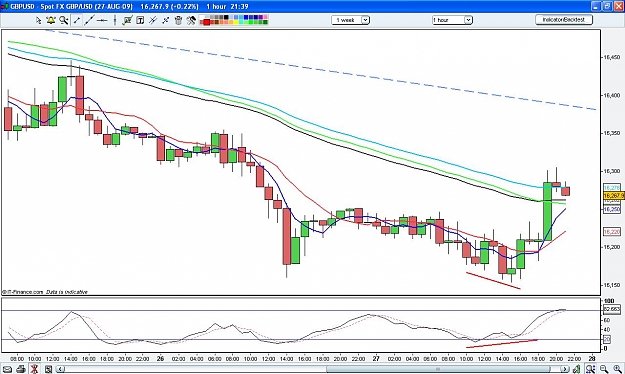The image size is (625, 374).
Task: Click the IT-Finance.com data indicative text
Action: pyautogui.click(x=45, y=292)
